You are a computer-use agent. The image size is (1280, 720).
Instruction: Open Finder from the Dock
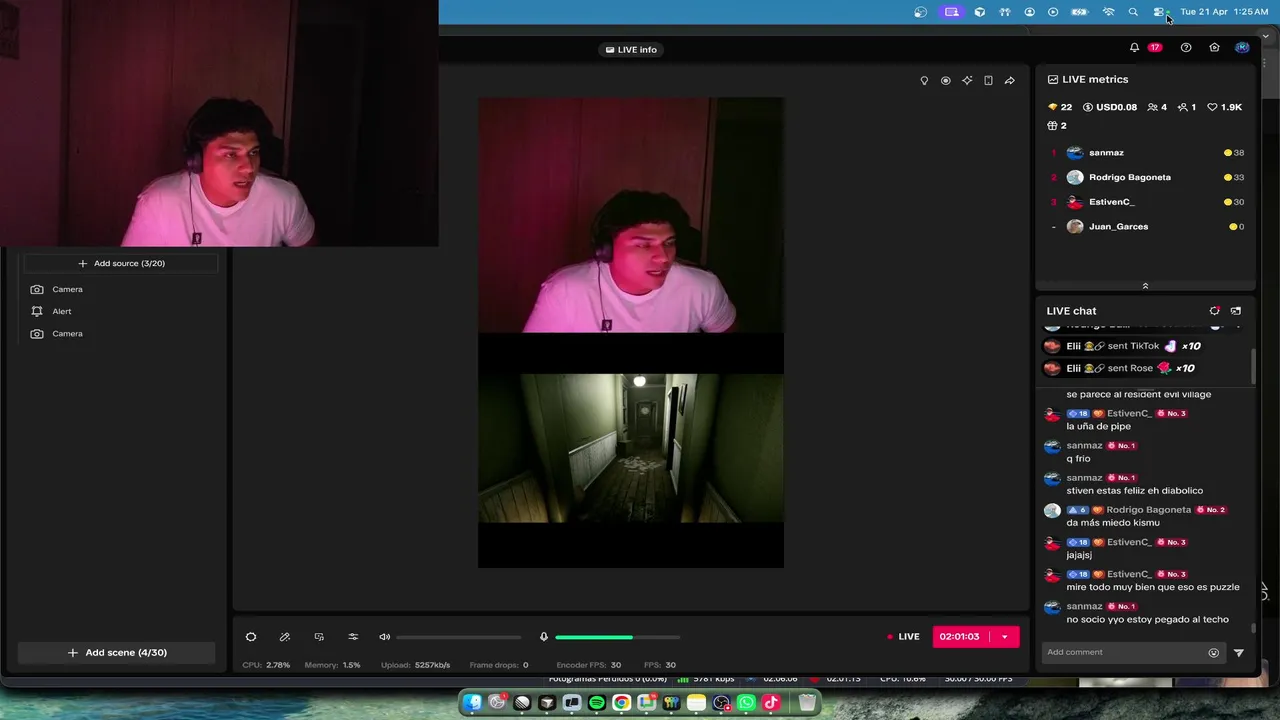[x=472, y=703]
